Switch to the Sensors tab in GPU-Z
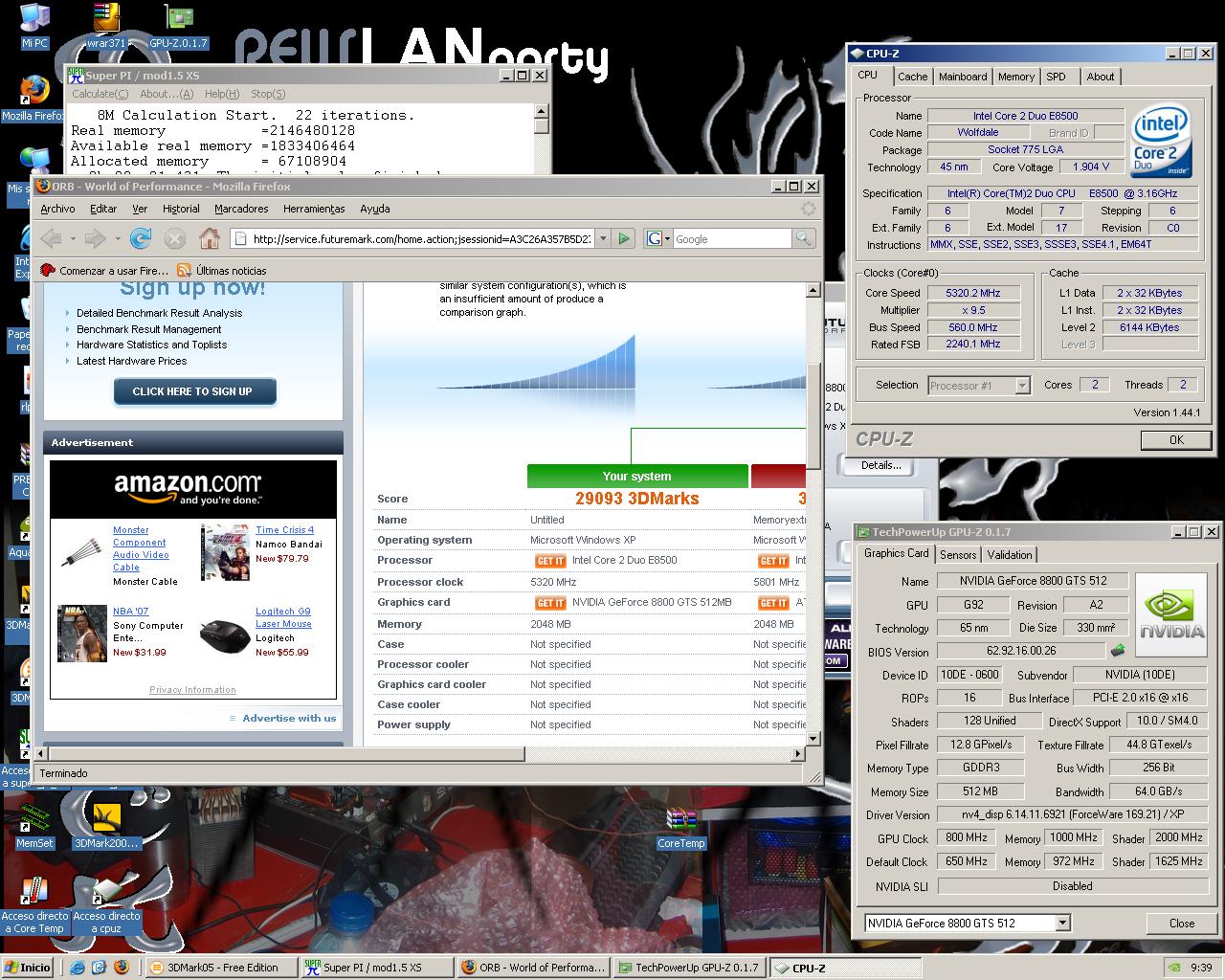Viewport: 1225px width, 980px height. point(958,554)
